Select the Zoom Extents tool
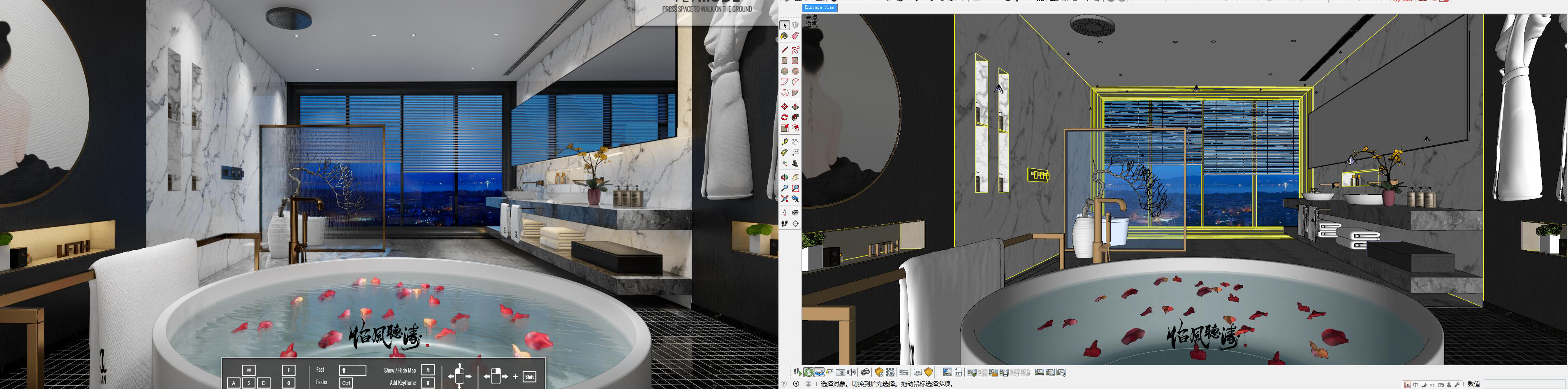This screenshot has height=389, width=1568. 785,199
